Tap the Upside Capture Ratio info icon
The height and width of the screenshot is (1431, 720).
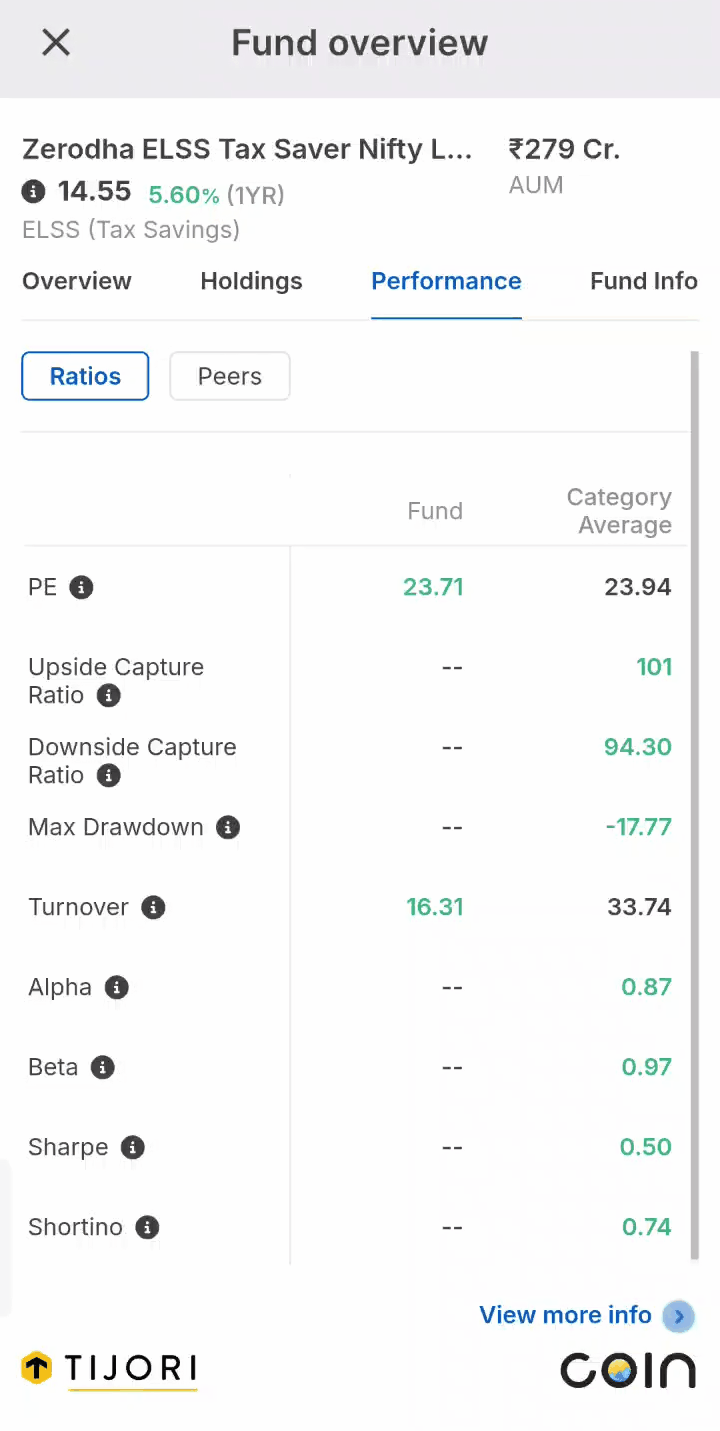[x=108, y=696]
